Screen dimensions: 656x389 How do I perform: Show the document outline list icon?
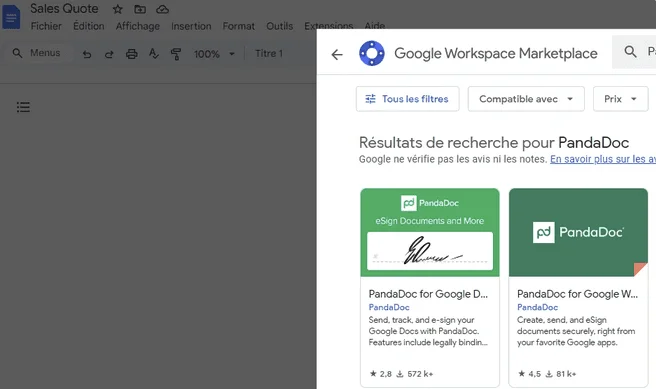coord(23,107)
